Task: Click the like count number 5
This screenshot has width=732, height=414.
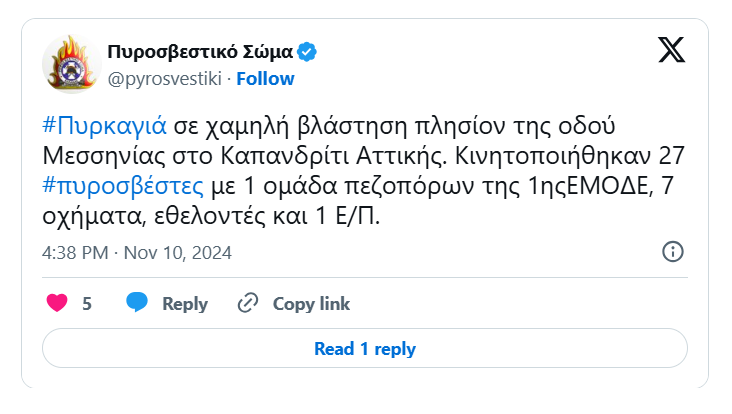Action: point(87,304)
